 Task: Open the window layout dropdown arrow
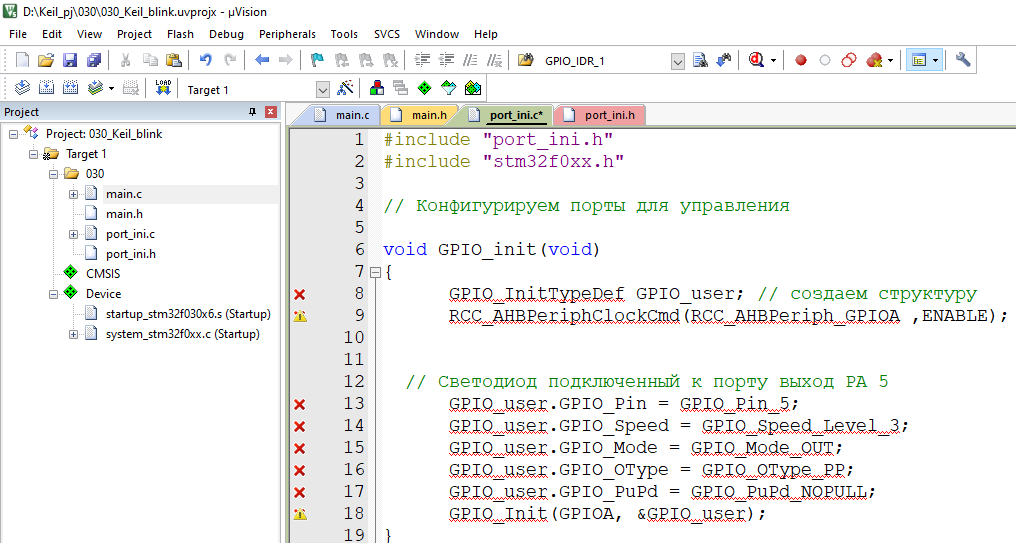point(935,61)
